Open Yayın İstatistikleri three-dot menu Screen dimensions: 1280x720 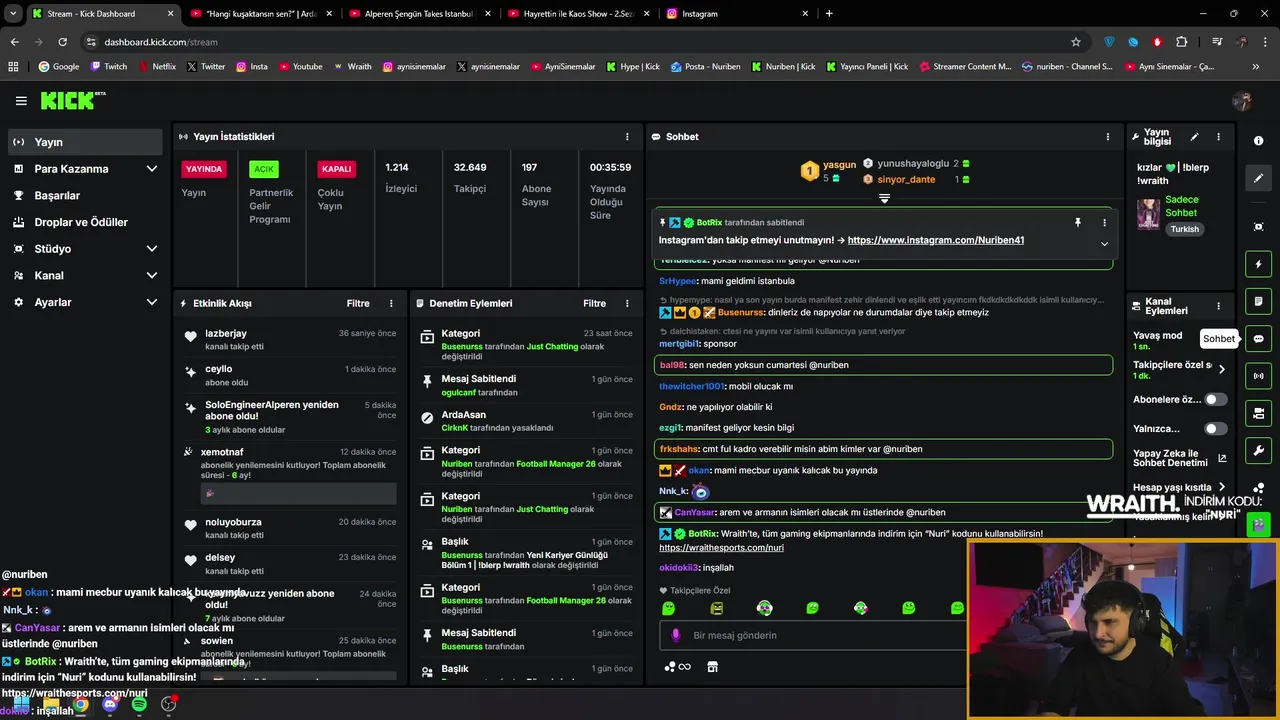[x=627, y=137]
